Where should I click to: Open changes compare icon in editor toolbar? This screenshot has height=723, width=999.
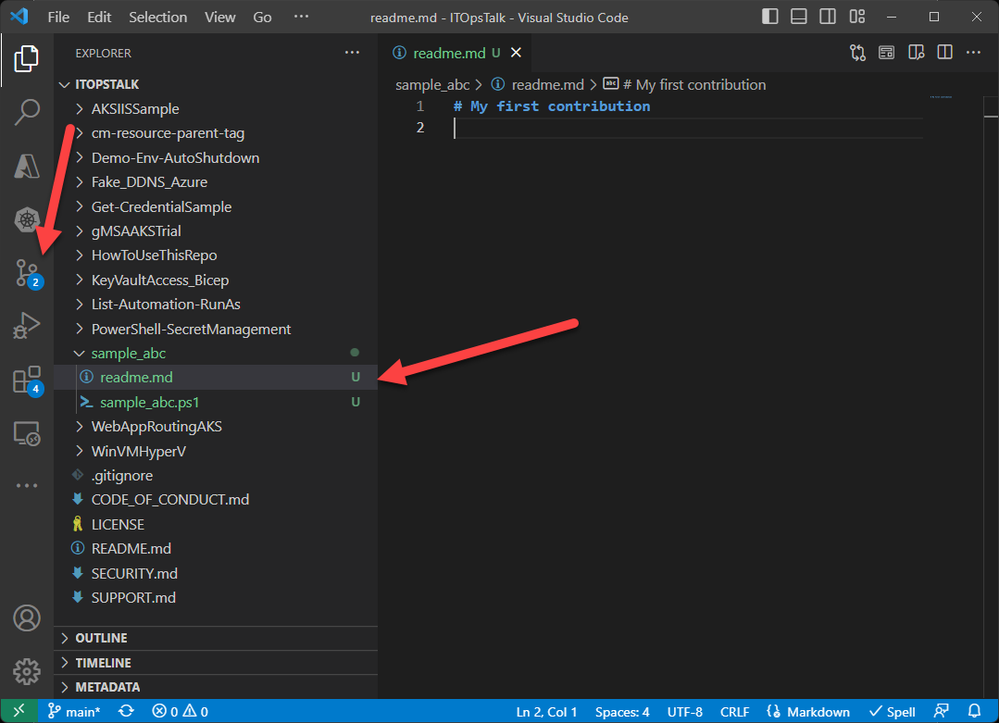(x=858, y=53)
